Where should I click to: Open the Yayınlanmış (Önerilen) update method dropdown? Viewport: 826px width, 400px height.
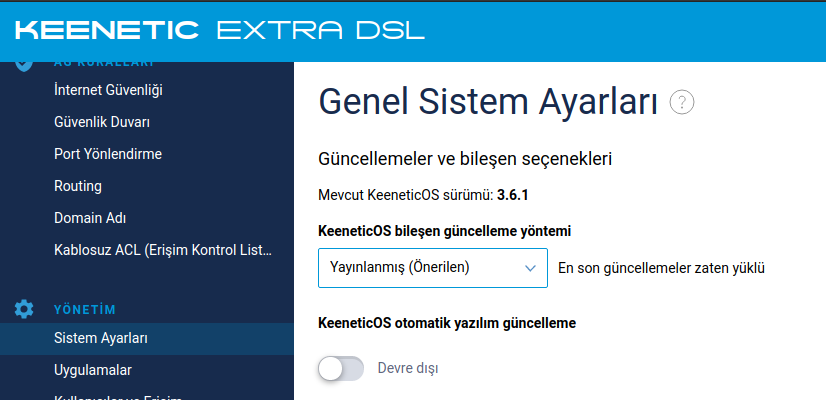point(432,268)
